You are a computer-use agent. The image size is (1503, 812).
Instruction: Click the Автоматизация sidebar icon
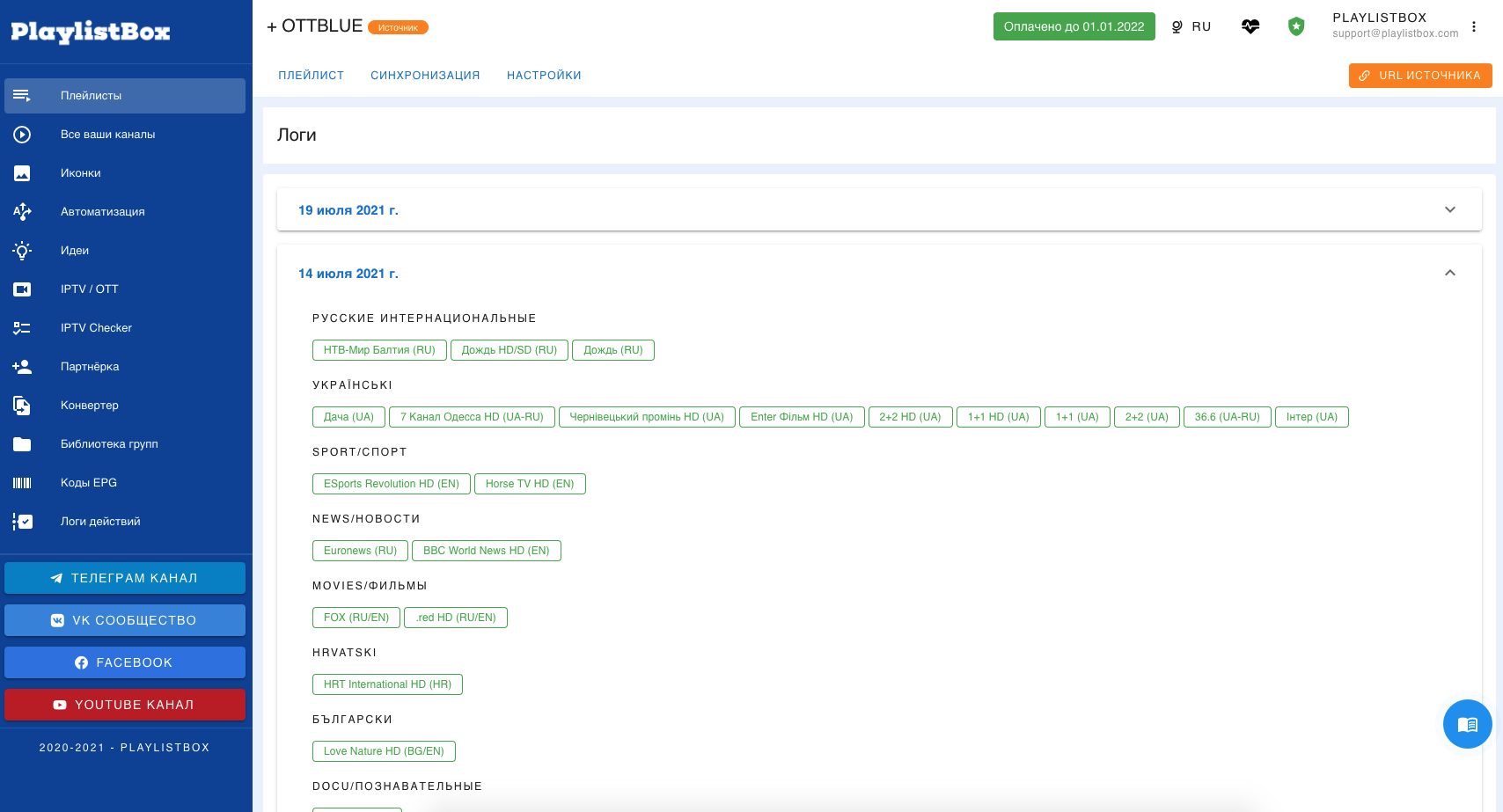click(22, 212)
